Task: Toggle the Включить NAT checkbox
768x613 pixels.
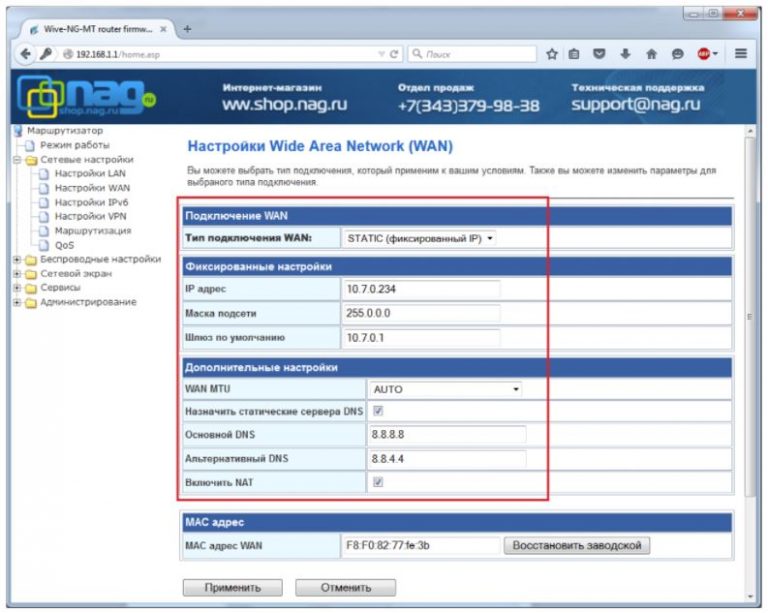Action: click(x=378, y=482)
